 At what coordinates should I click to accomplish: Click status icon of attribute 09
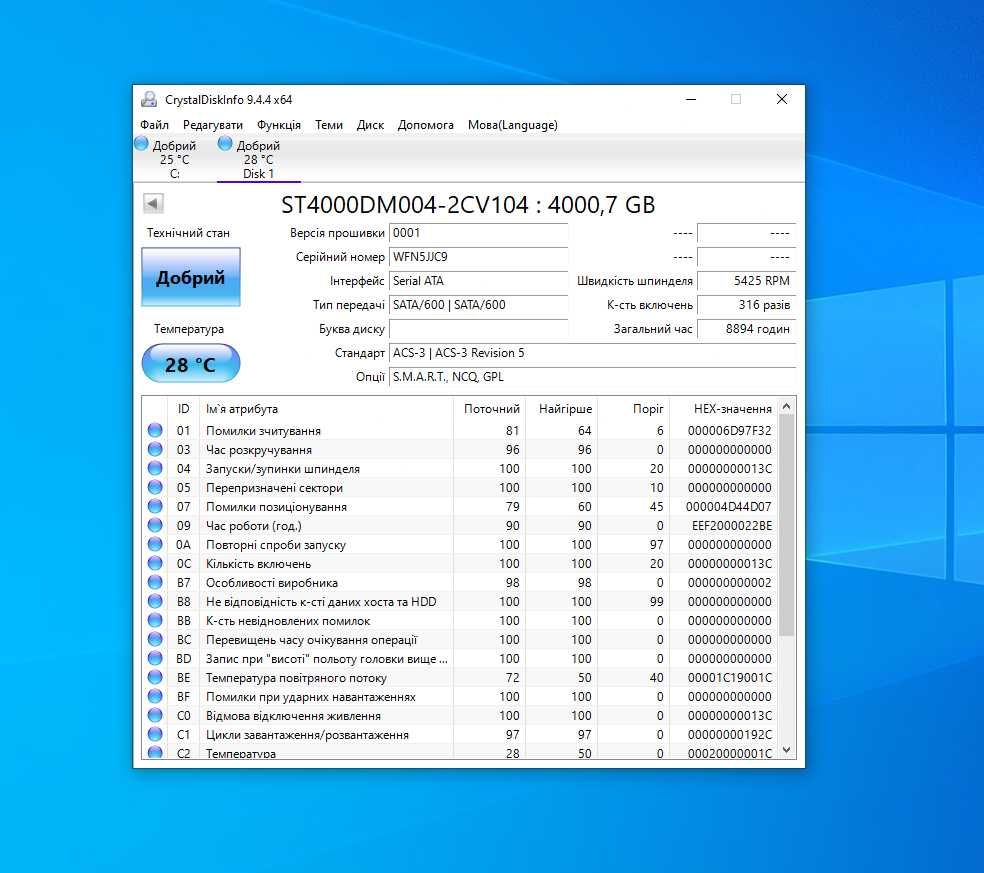point(155,525)
